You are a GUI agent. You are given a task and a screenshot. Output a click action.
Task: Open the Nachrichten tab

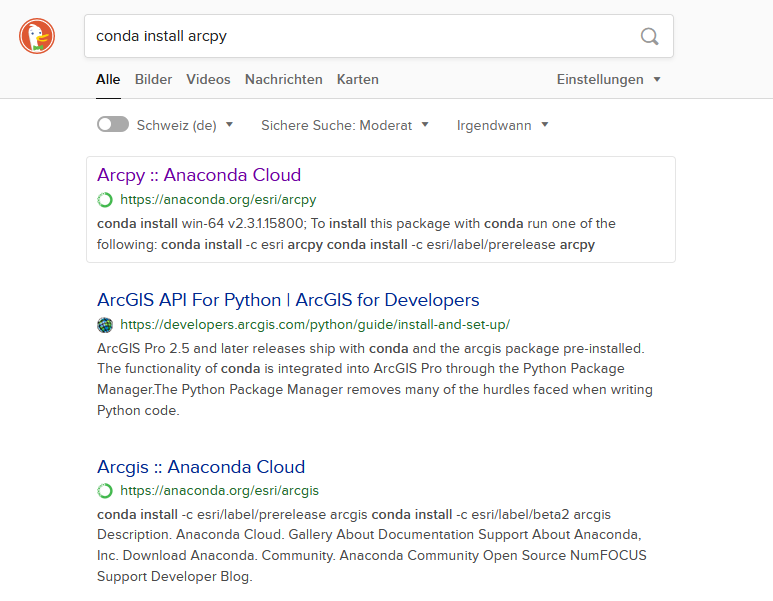283,79
